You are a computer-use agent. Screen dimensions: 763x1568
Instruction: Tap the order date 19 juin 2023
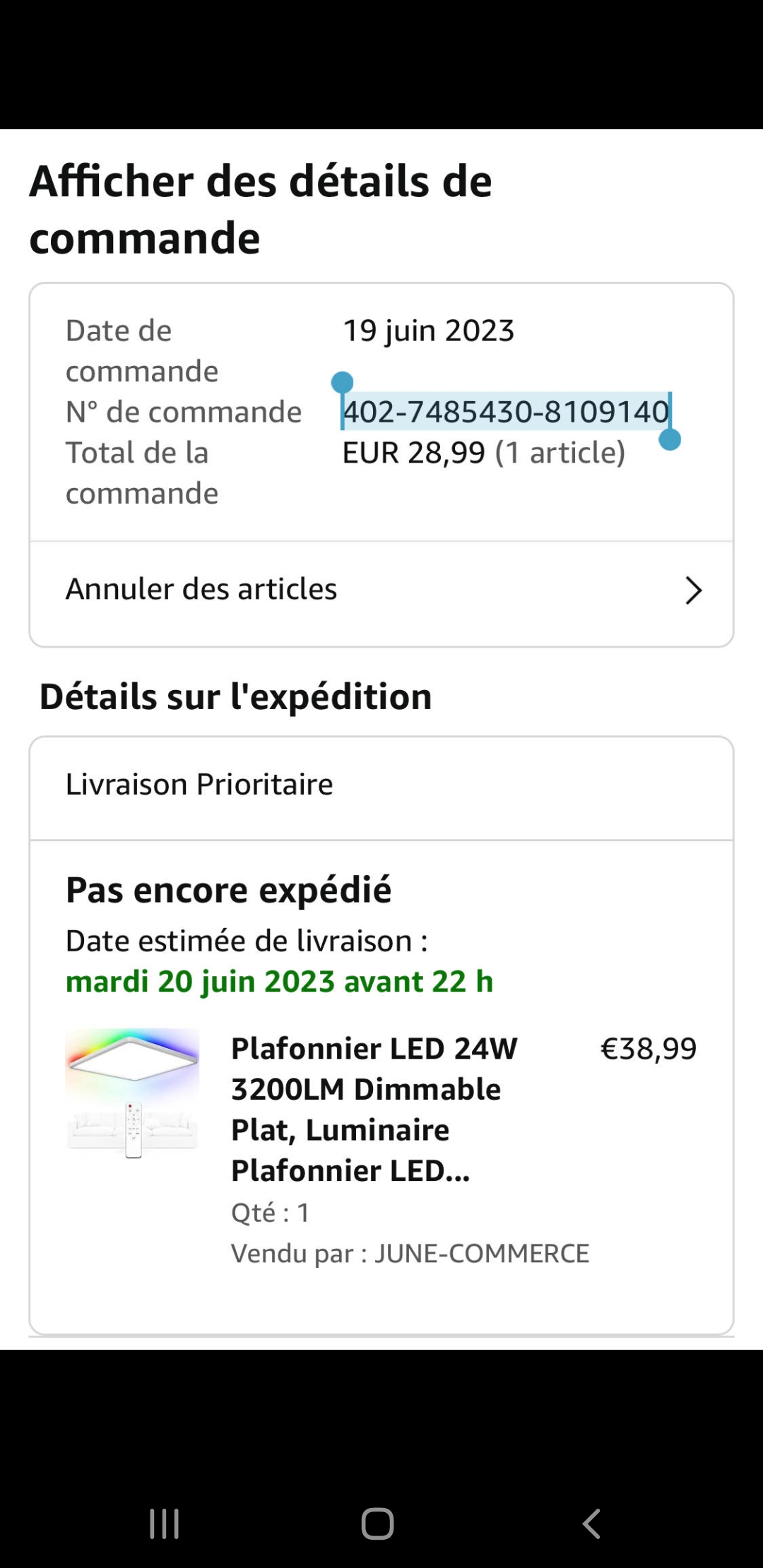[x=428, y=331]
